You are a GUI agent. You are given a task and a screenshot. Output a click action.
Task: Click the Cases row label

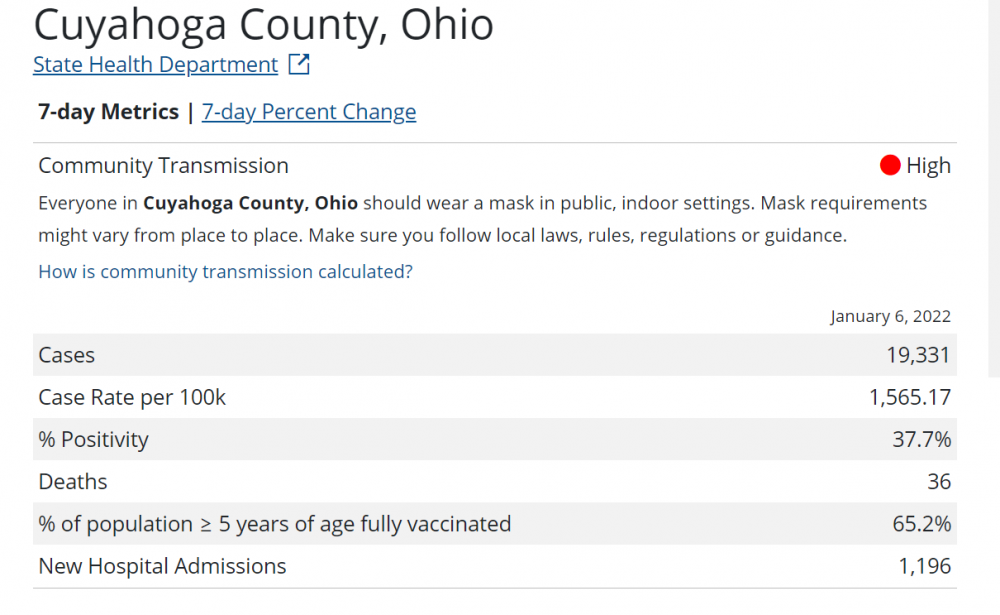[x=67, y=355]
